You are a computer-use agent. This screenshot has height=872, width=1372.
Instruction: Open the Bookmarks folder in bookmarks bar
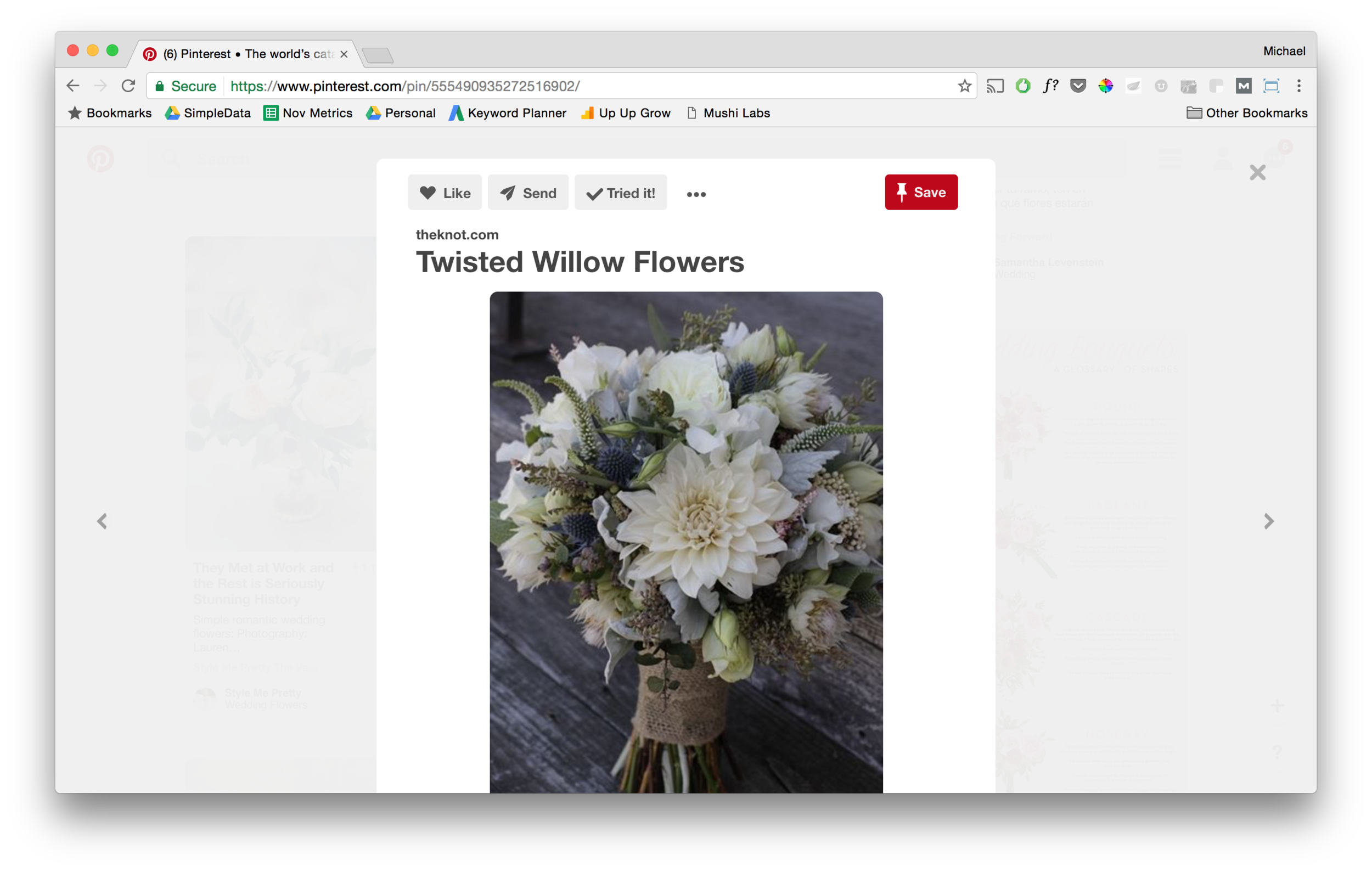pyautogui.click(x=110, y=113)
